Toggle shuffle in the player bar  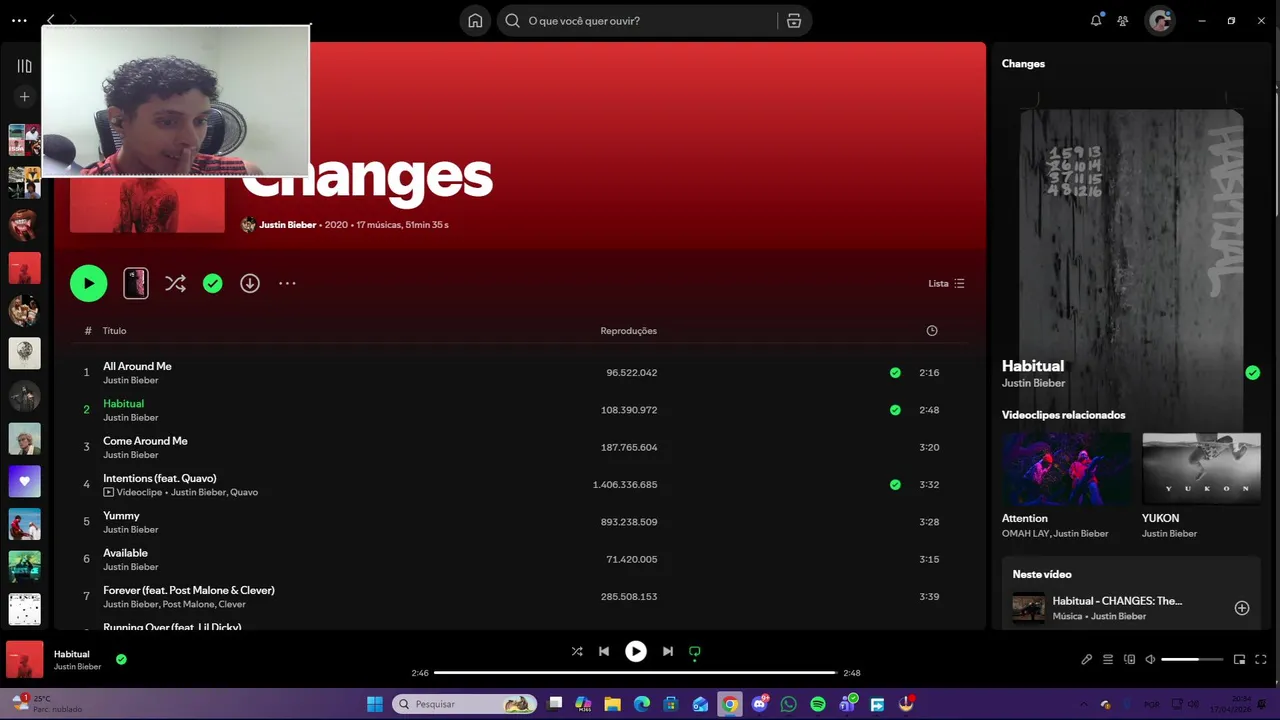click(577, 651)
